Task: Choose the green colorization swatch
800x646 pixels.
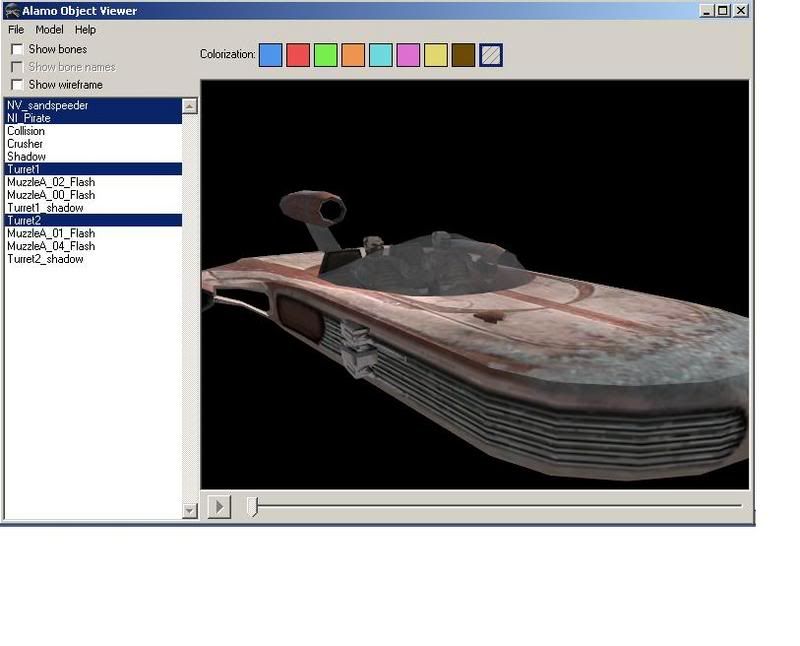Action: 325,55
